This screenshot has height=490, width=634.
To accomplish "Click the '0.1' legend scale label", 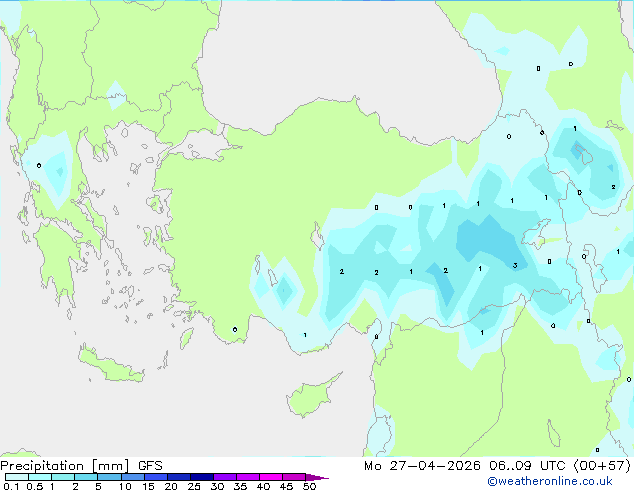I will point(11,486).
